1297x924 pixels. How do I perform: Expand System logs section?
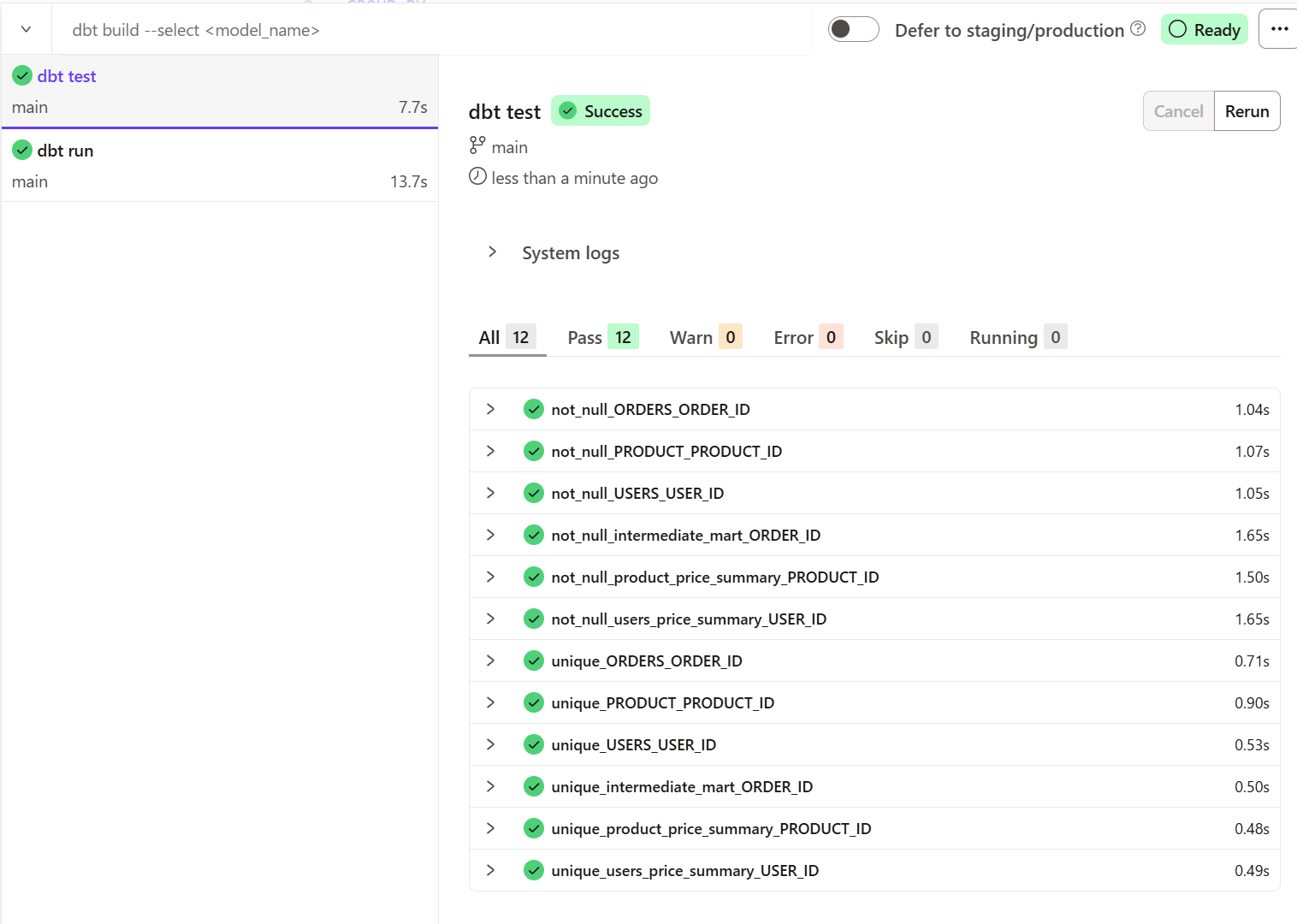[492, 252]
